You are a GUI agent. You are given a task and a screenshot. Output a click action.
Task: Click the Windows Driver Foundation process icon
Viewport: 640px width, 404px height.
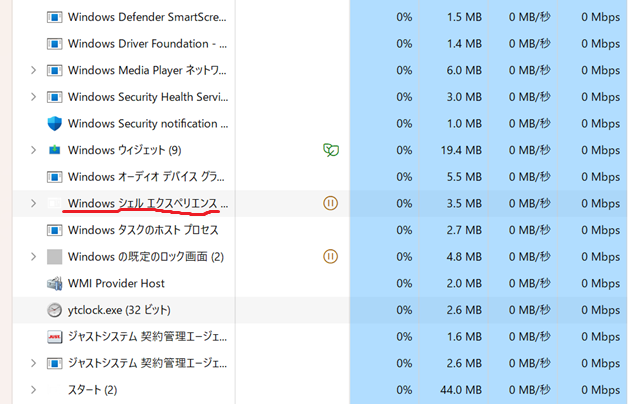[54, 44]
